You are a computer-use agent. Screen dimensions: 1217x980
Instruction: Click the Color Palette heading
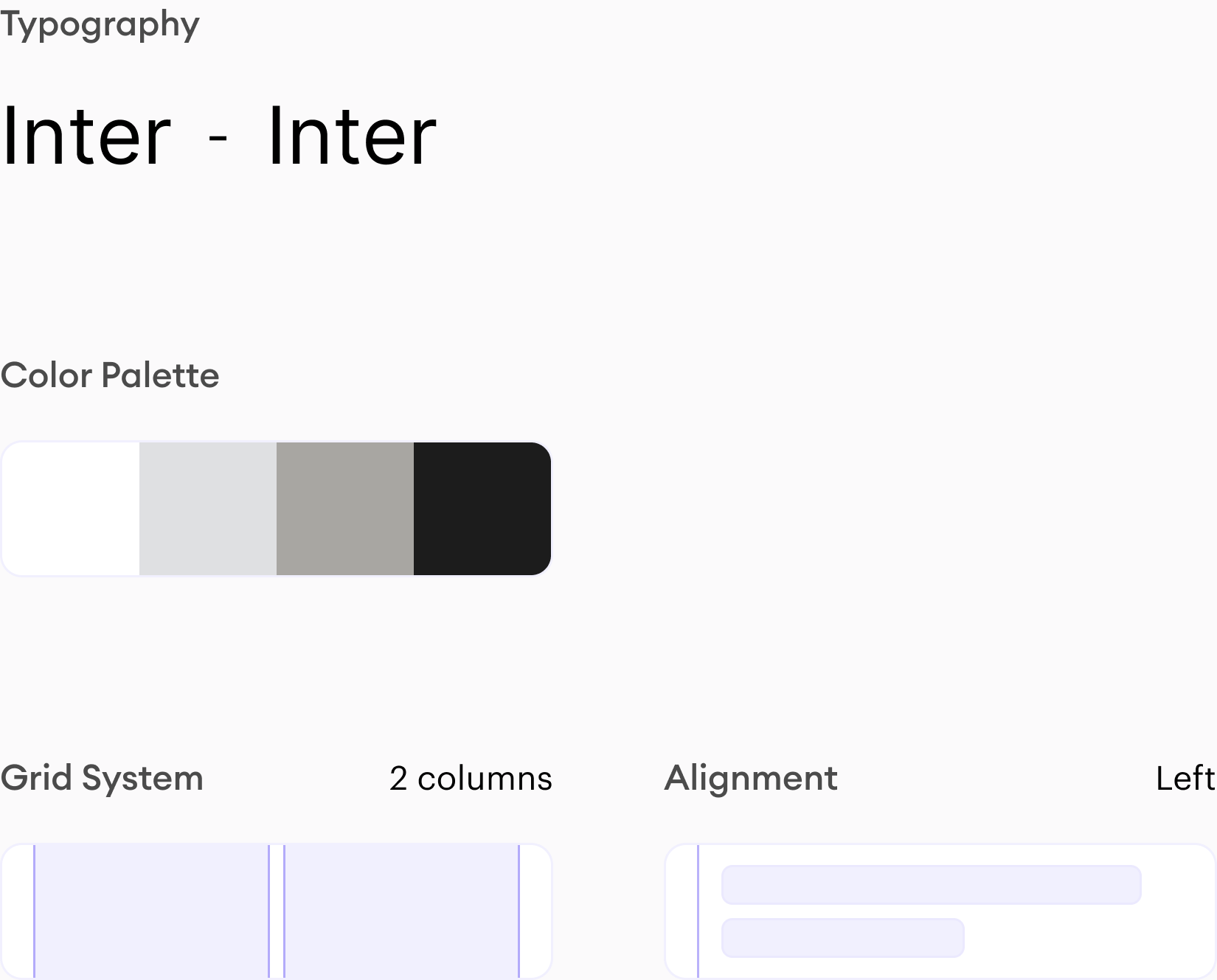pos(110,375)
